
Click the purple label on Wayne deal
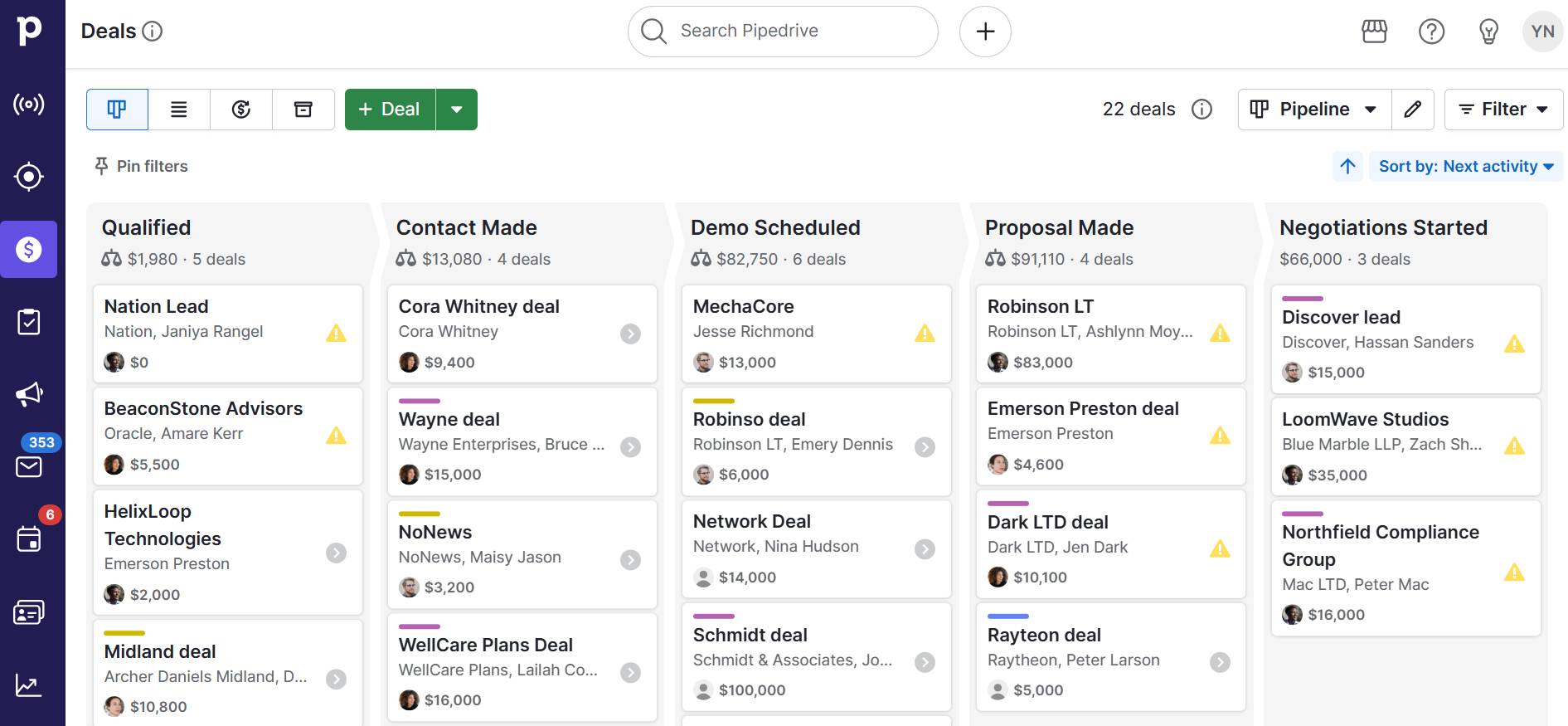tap(419, 401)
